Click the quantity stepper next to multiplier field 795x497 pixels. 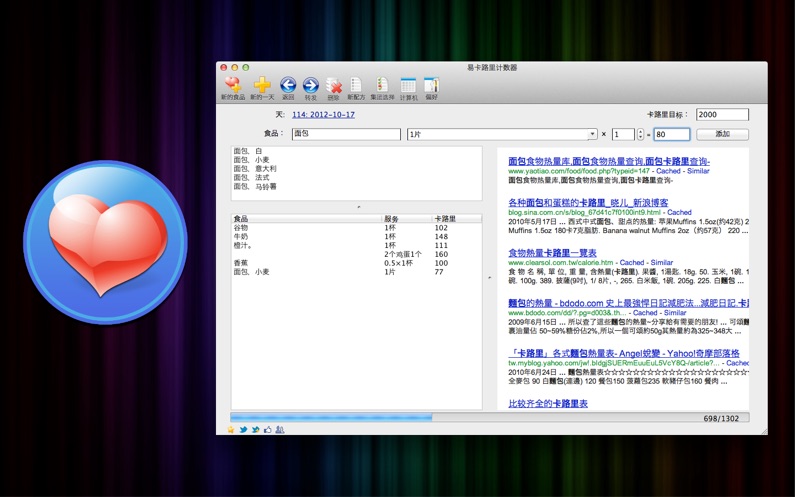(x=640, y=134)
